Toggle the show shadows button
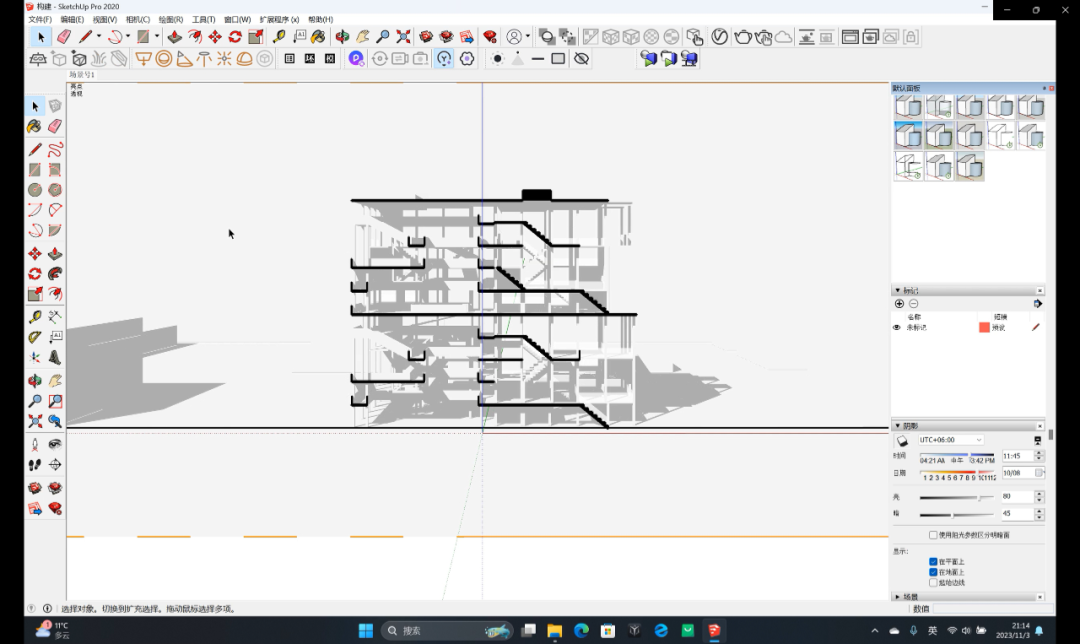The image size is (1080, 644). (902, 441)
